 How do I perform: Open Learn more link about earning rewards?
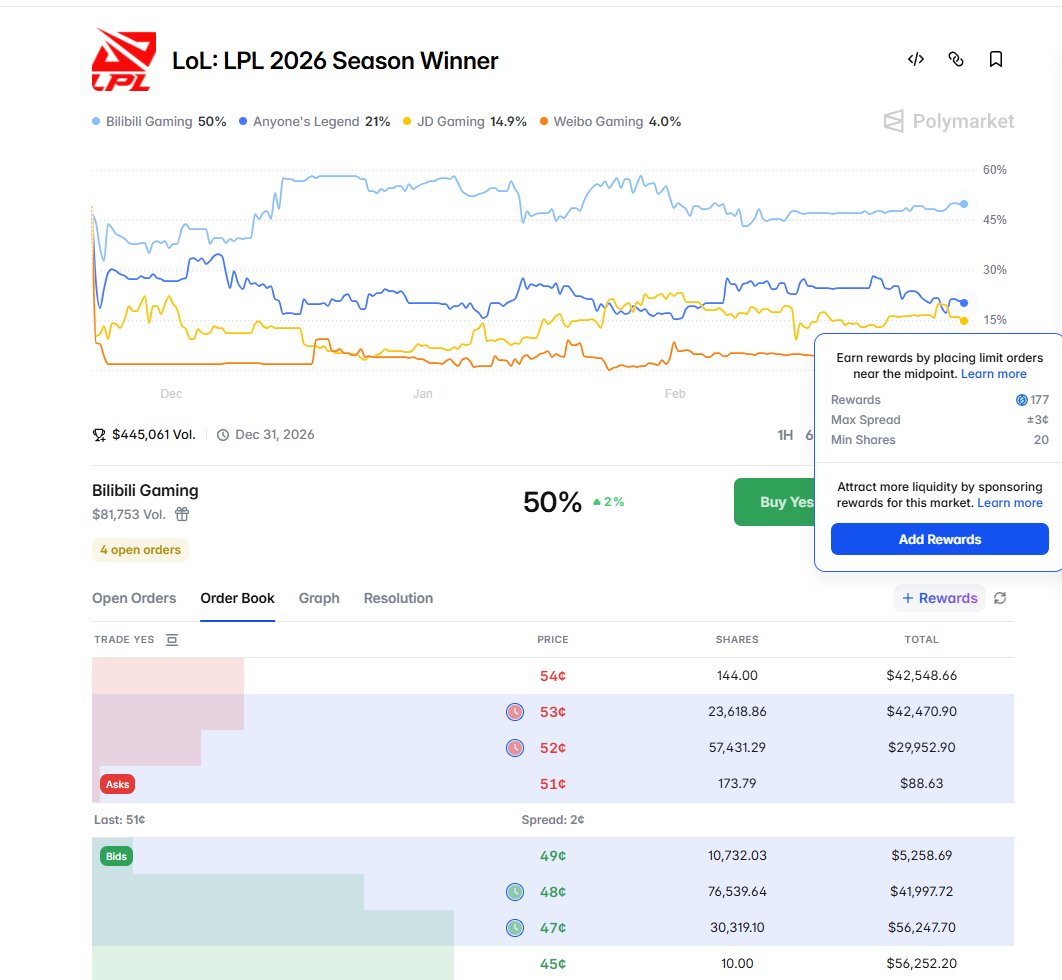(x=994, y=374)
